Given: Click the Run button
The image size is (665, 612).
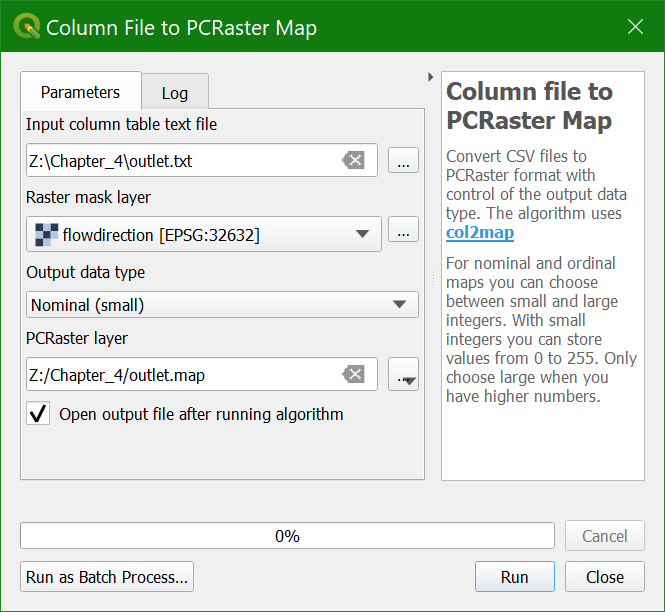Looking at the screenshot, I should click(514, 577).
